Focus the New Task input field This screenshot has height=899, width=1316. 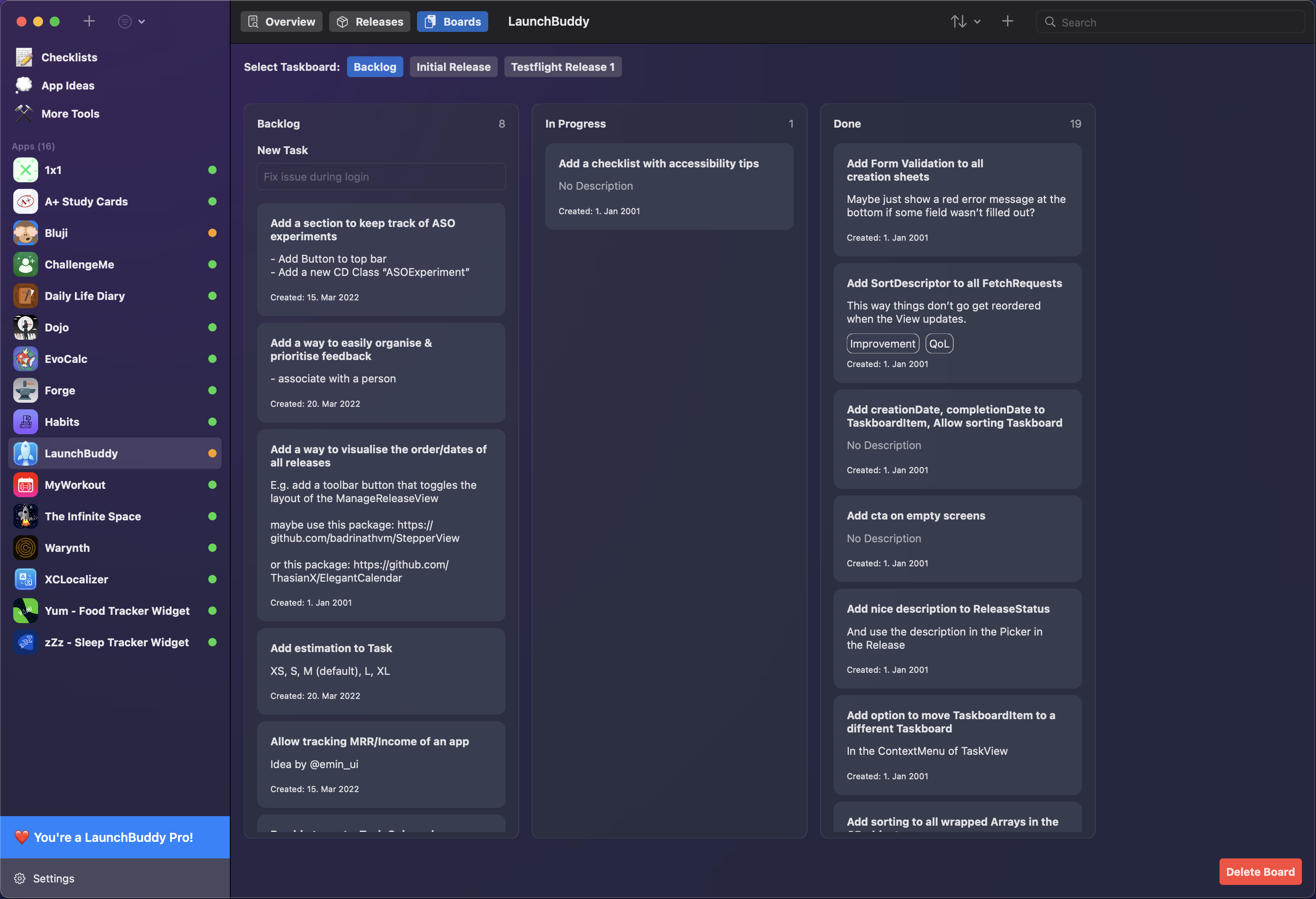(x=381, y=177)
